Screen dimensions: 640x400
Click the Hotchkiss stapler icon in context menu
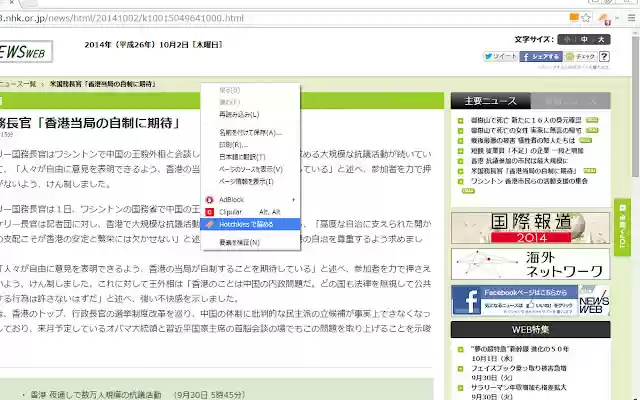(209, 224)
